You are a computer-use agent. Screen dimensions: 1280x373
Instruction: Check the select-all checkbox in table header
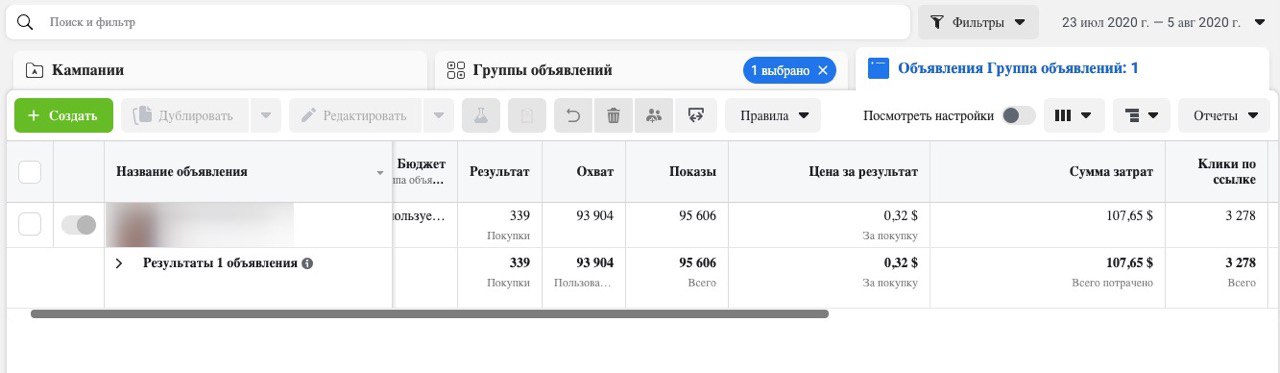coord(30,172)
